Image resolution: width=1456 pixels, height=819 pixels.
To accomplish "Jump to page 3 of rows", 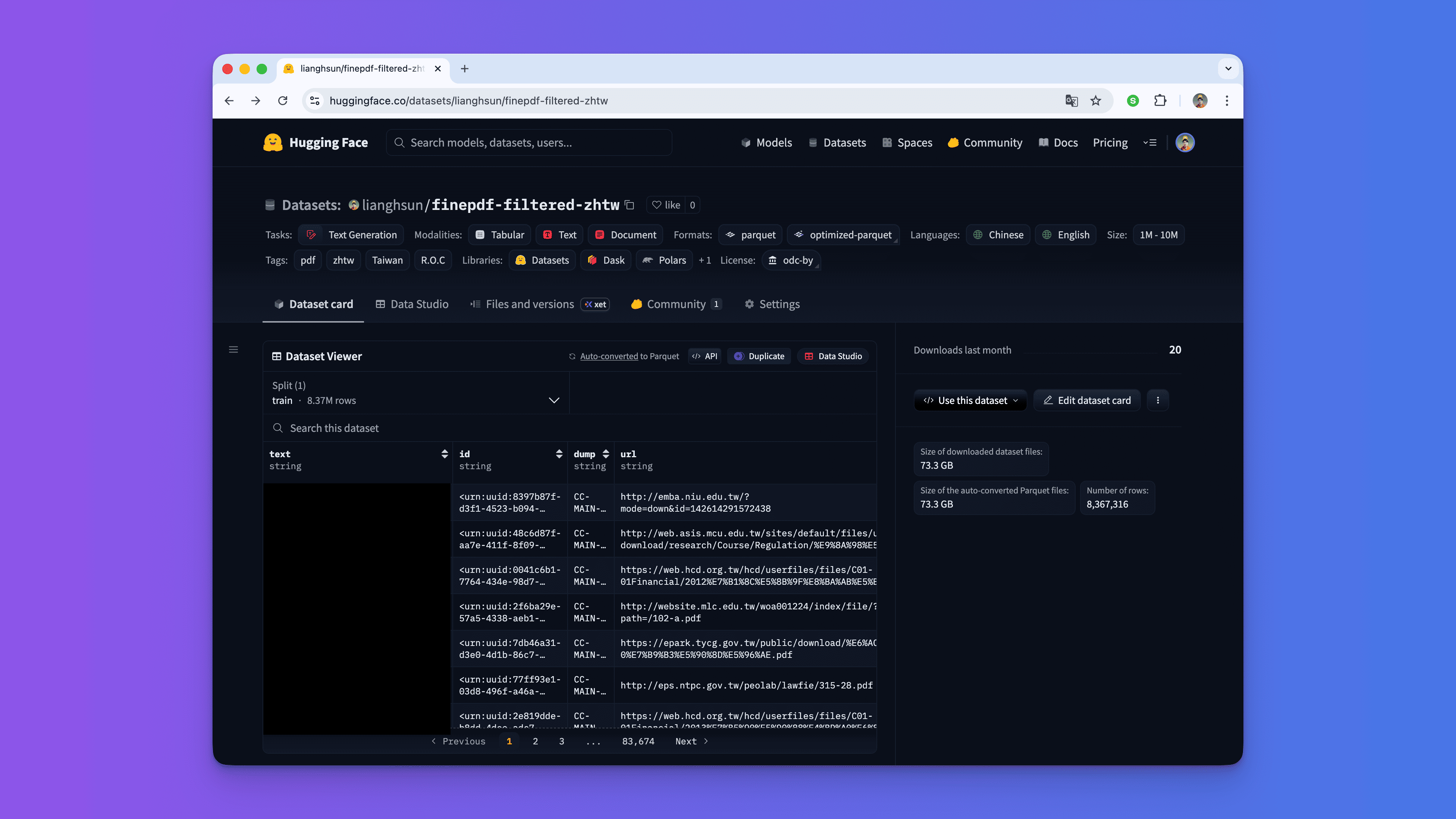I will 561,741.
